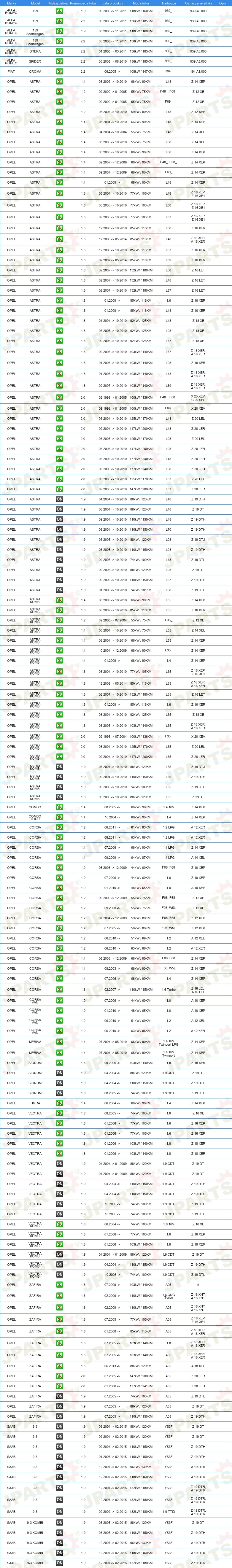The width and height of the screenshot is (232, 1568).
Task: Select the COMBO TOUR model cell
Action: point(35,817)
